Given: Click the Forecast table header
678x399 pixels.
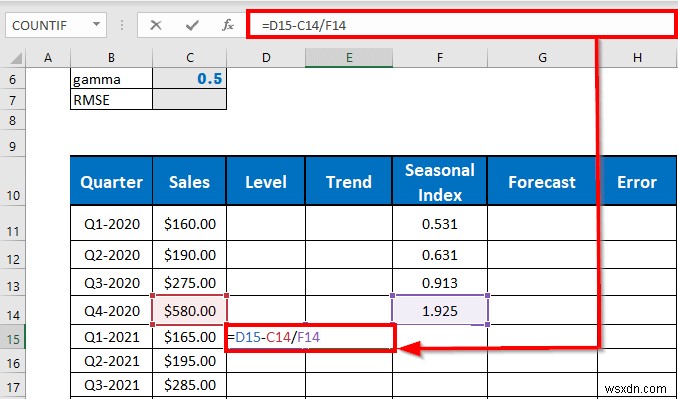Looking at the screenshot, I should [x=542, y=181].
